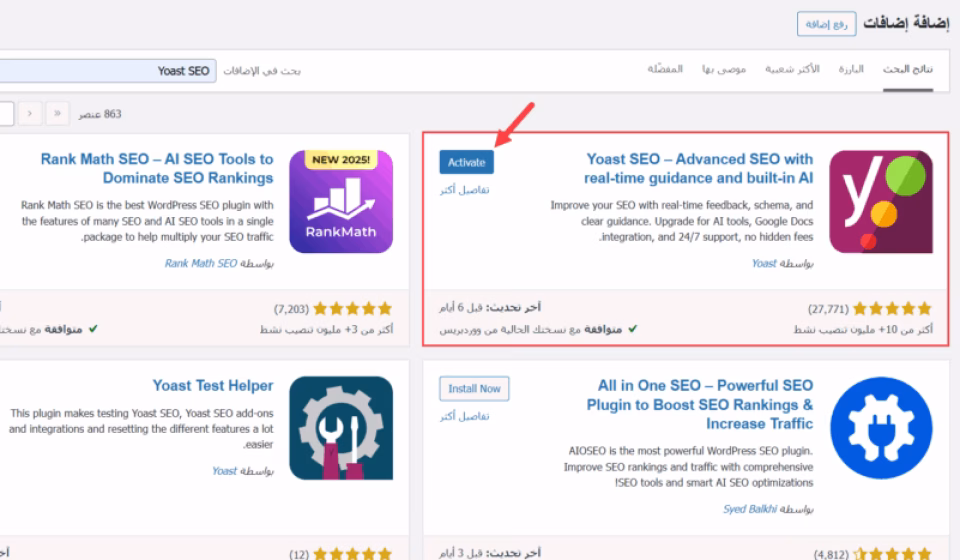Click the Syed Balkhi author link
The image size is (960, 560).
tap(748, 509)
